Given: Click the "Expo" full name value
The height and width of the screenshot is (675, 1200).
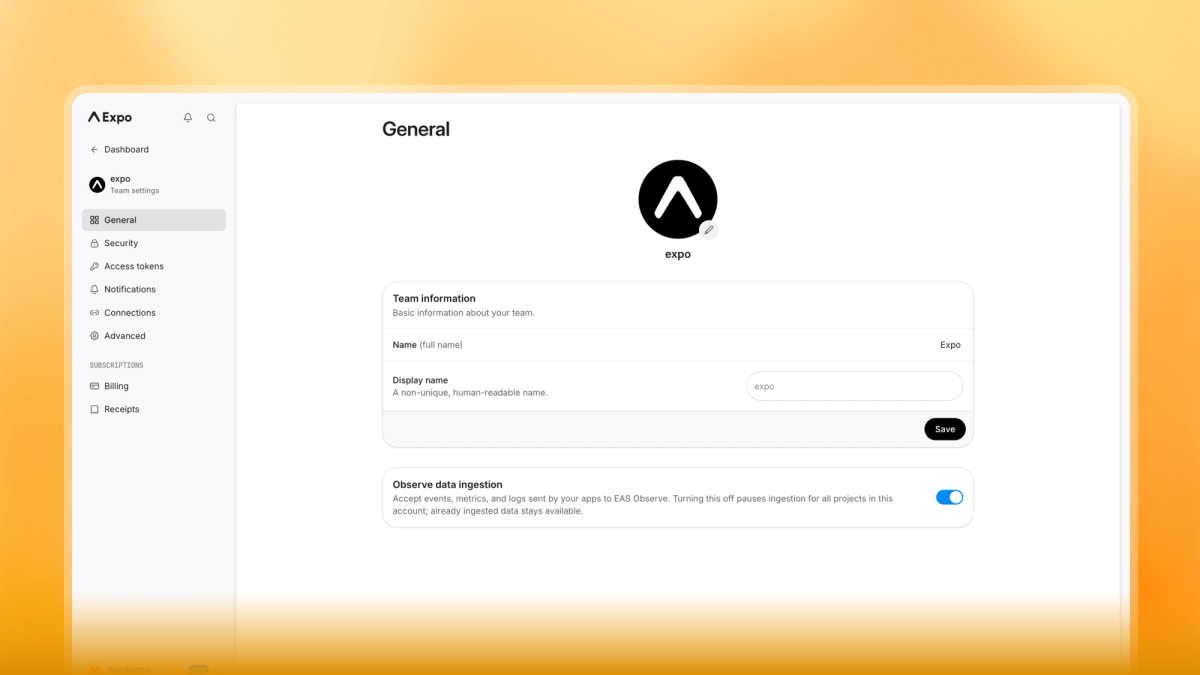Looking at the screenshot, I should tap(950, 345).
